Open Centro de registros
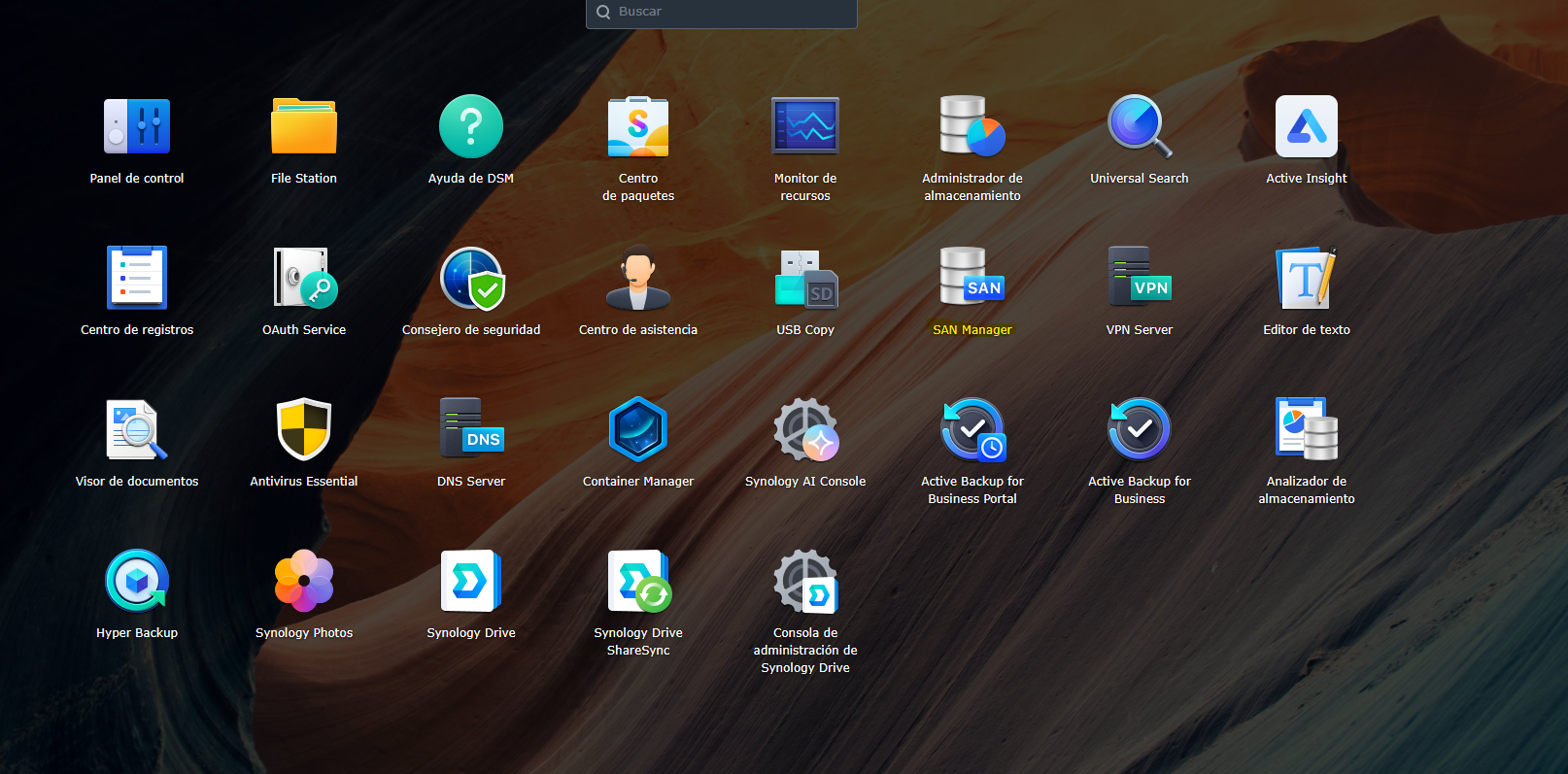 pyautogui.click(x=137, y=278)
